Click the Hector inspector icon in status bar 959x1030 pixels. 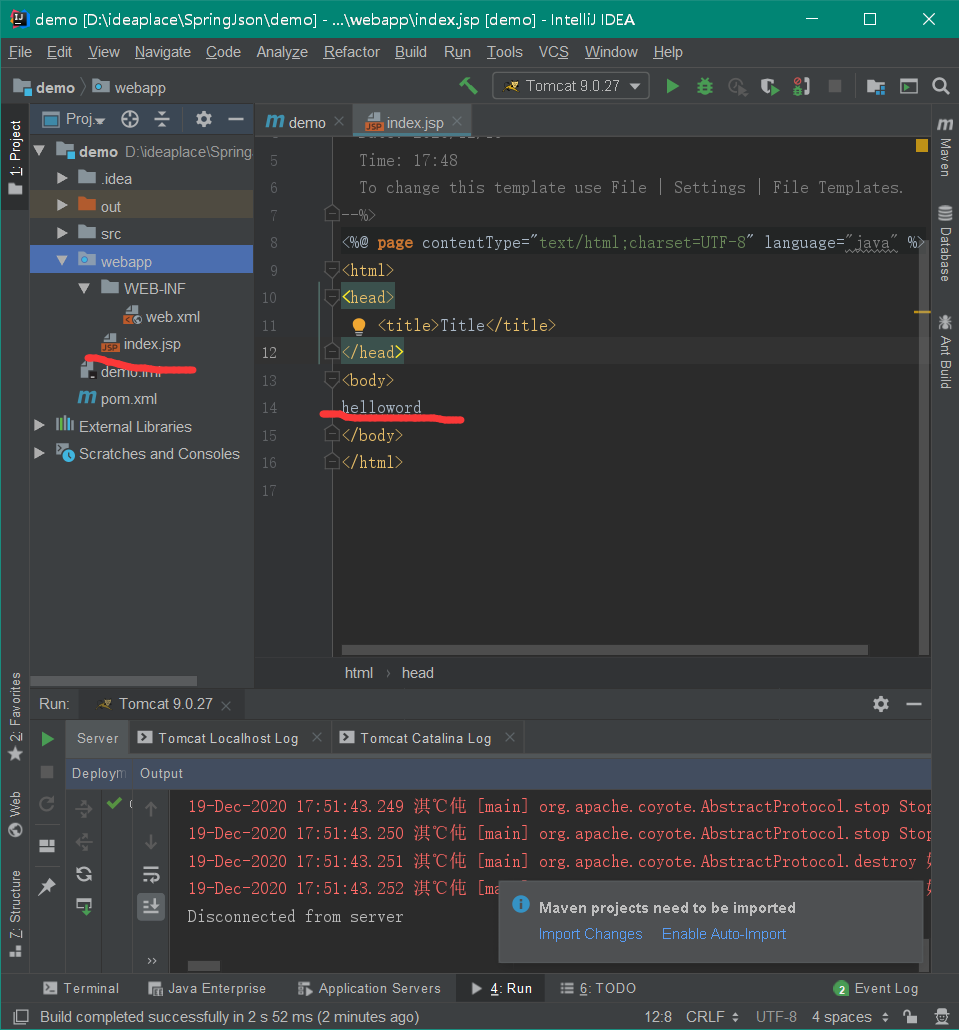[x=941, y=1017]
